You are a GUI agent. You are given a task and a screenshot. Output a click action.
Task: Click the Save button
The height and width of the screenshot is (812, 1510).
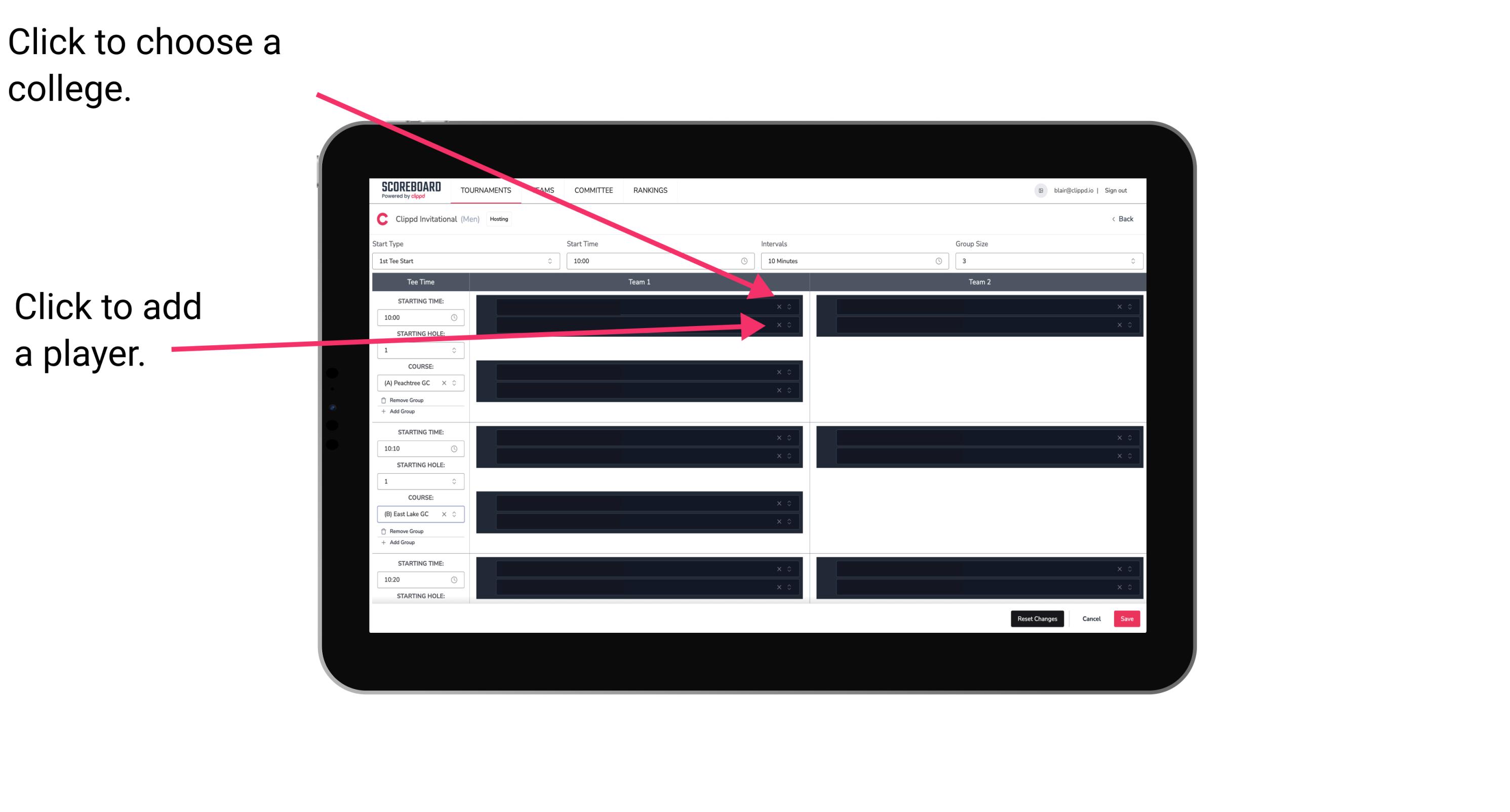tap(1127, 618)
